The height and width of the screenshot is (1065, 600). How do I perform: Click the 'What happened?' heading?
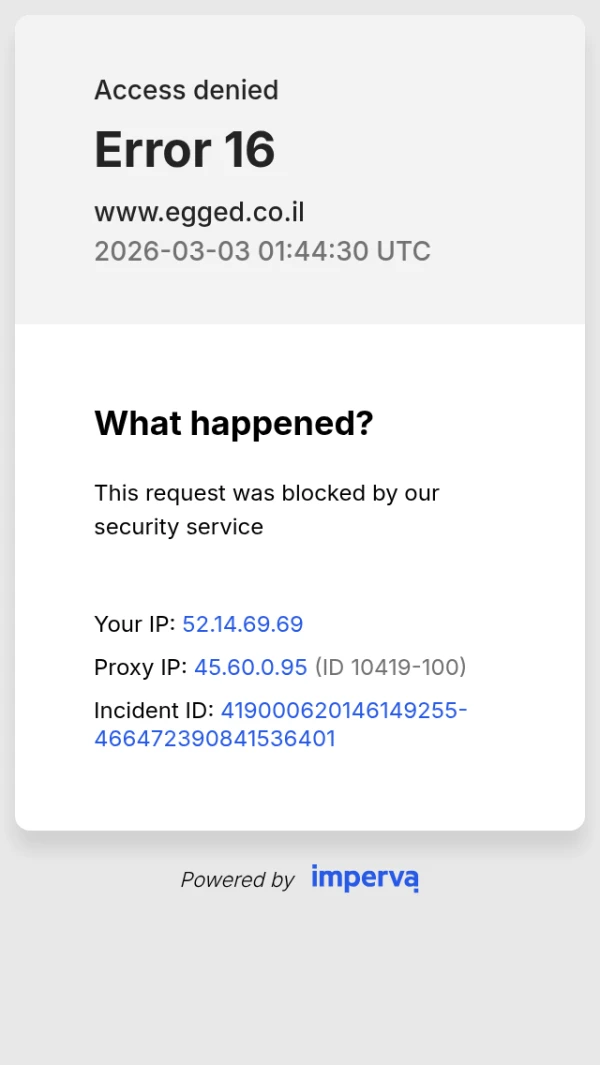click(233, 423)
